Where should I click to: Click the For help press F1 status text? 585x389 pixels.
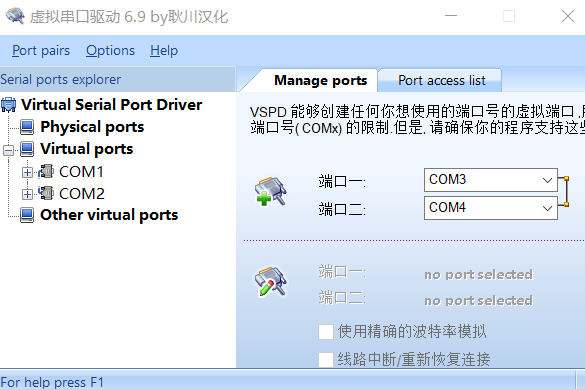point(52,382)
